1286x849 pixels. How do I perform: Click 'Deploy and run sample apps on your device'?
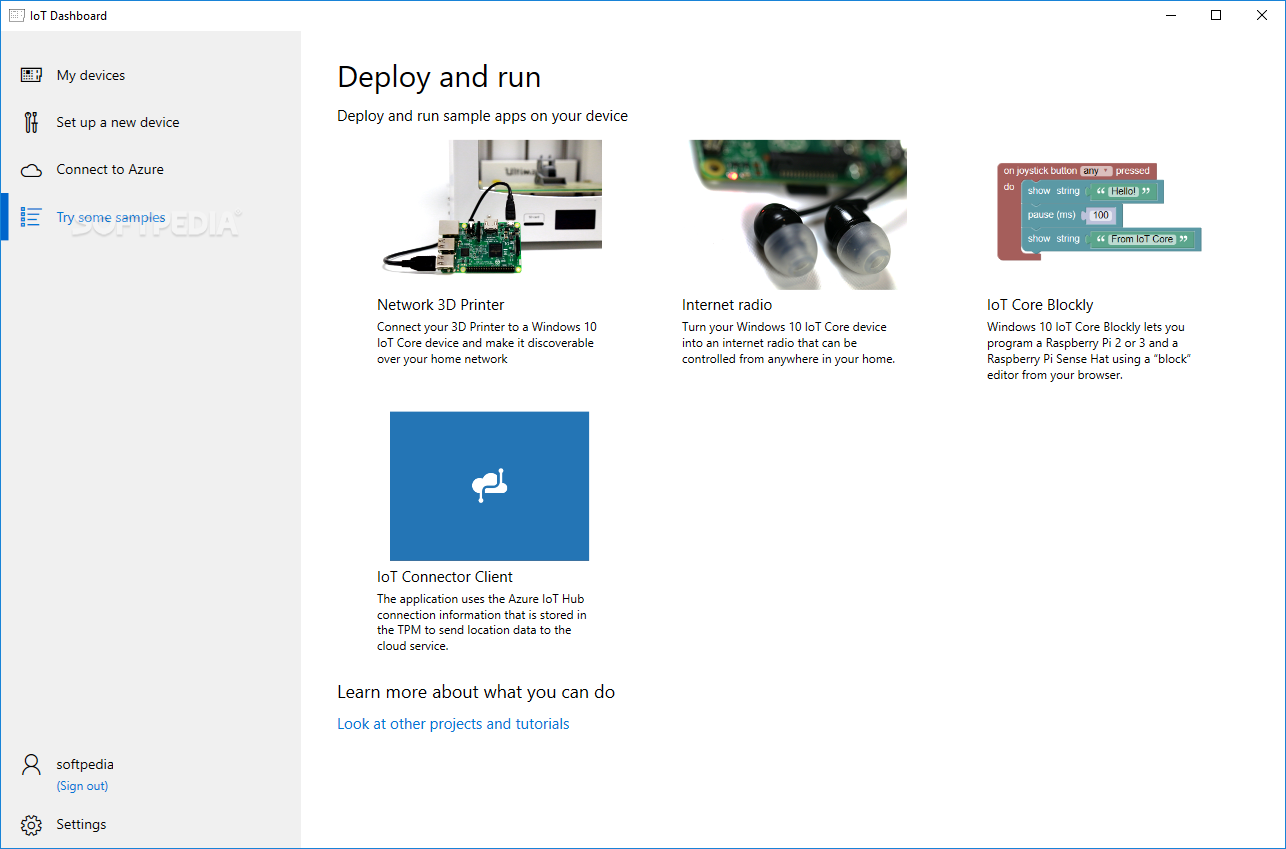[x=482, y=116]
